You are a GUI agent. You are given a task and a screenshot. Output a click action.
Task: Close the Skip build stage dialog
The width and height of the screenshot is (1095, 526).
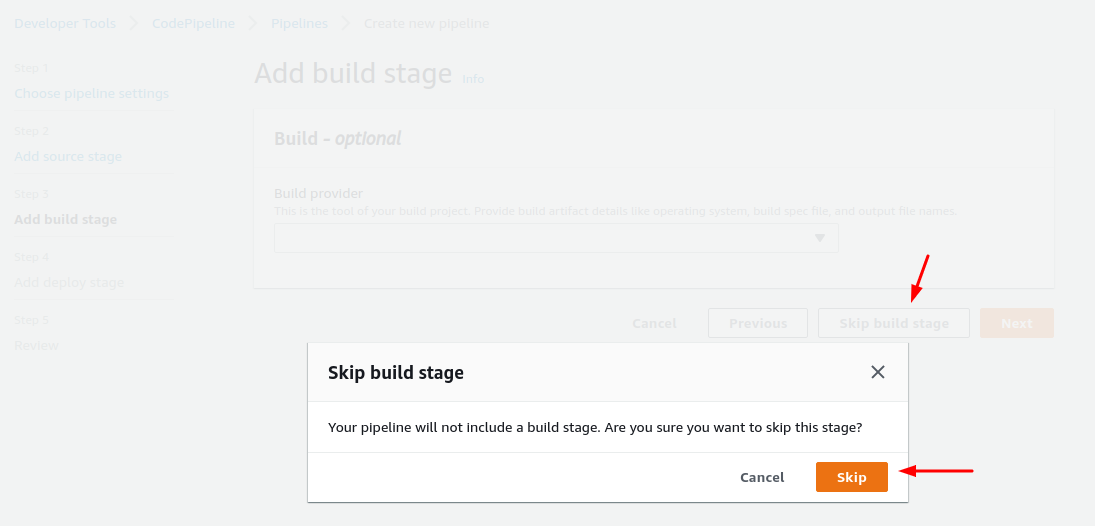tap(878, 372)
